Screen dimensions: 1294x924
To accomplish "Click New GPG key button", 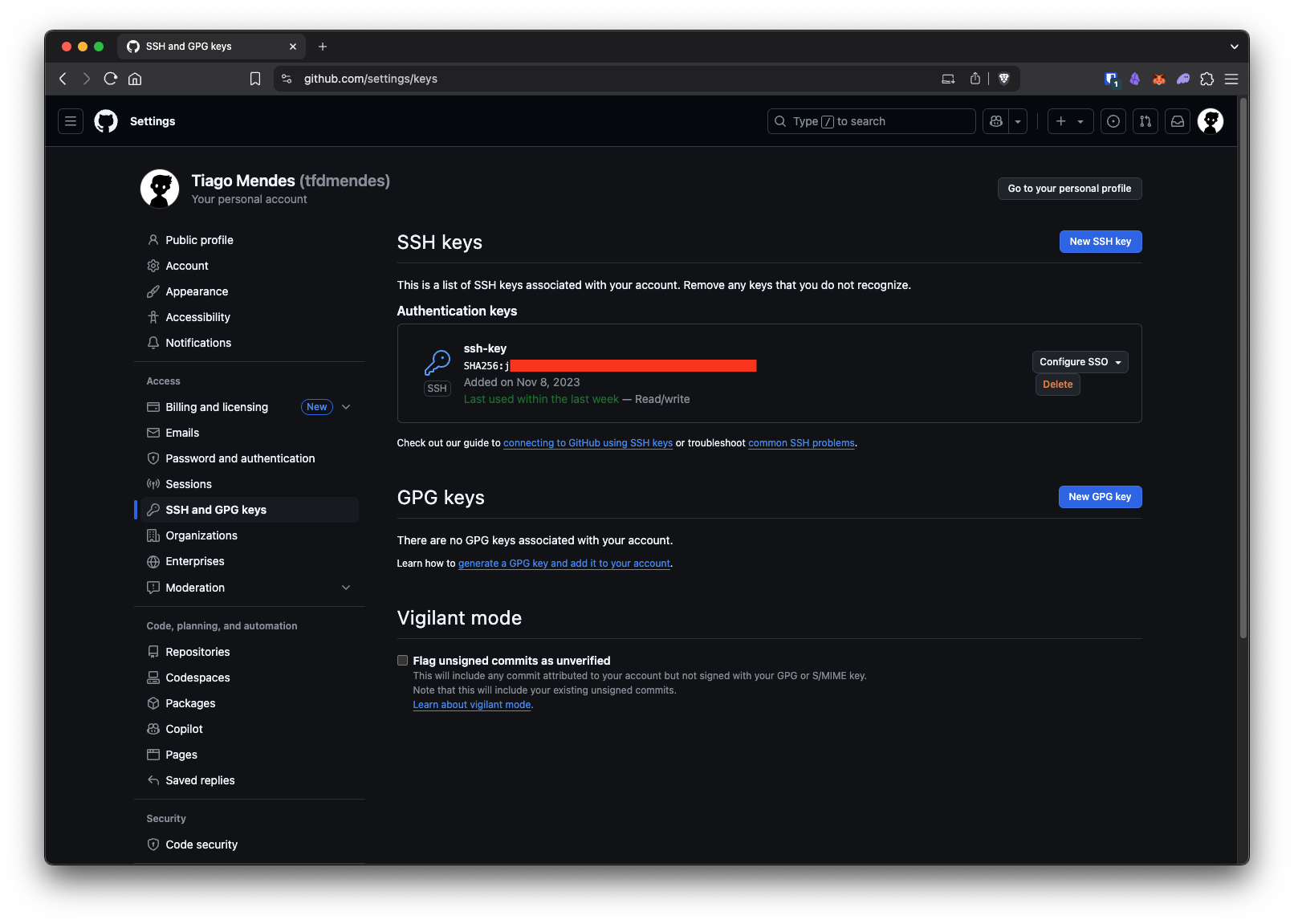I will pos(1100,497).
